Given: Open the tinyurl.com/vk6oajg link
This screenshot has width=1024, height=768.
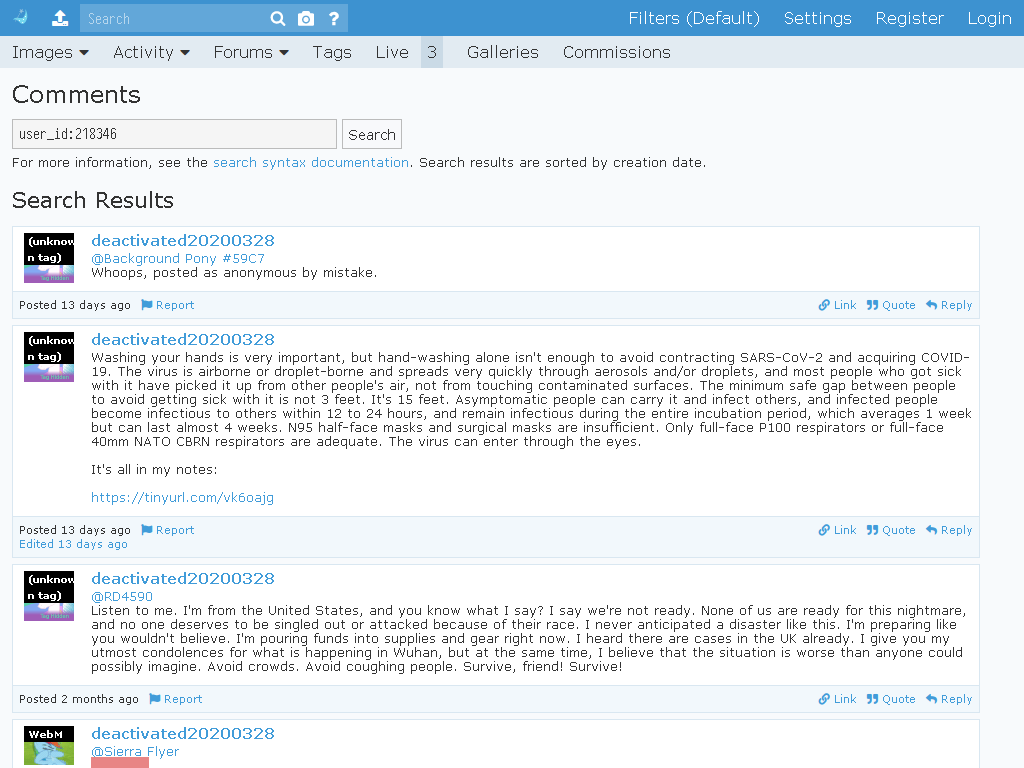Looking at the screenshot, I should coord(182,498).
